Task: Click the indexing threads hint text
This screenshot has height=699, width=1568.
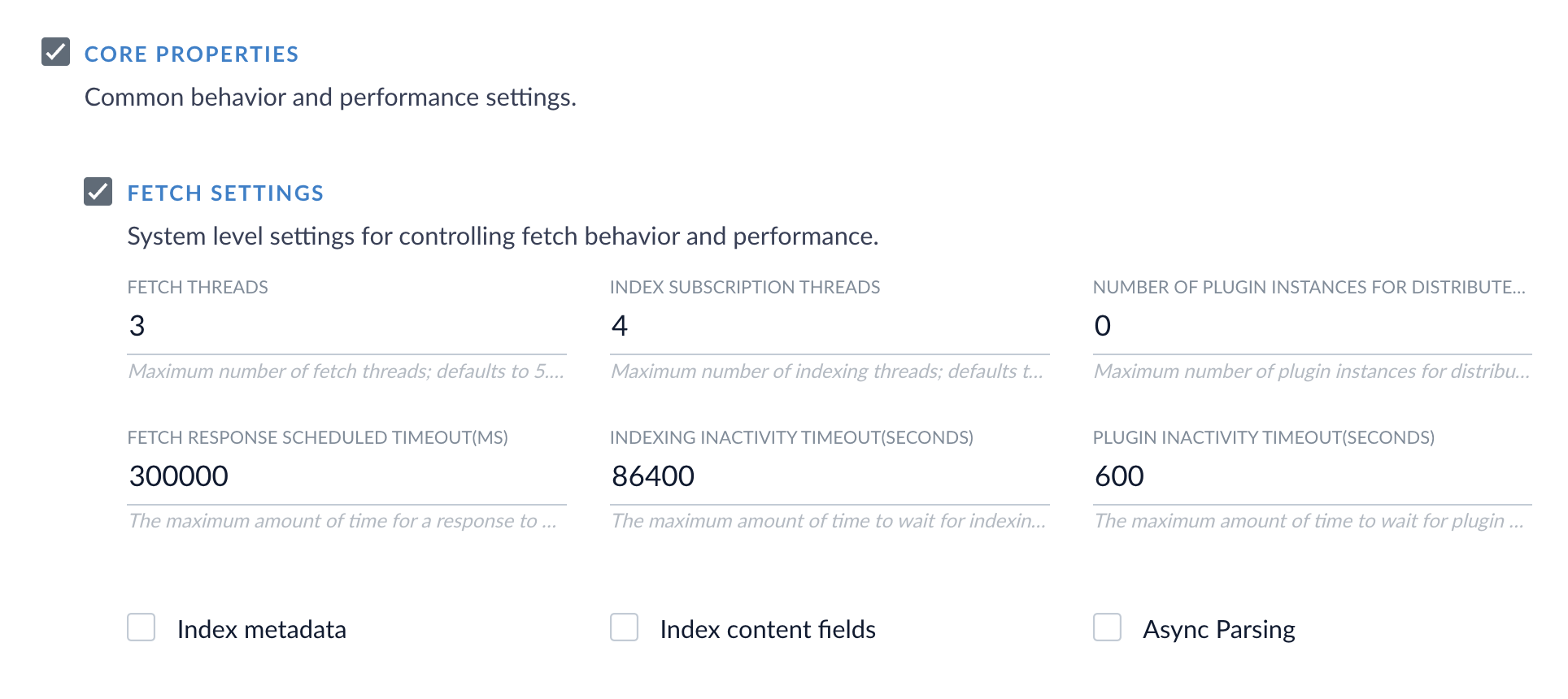Action: 826,371
